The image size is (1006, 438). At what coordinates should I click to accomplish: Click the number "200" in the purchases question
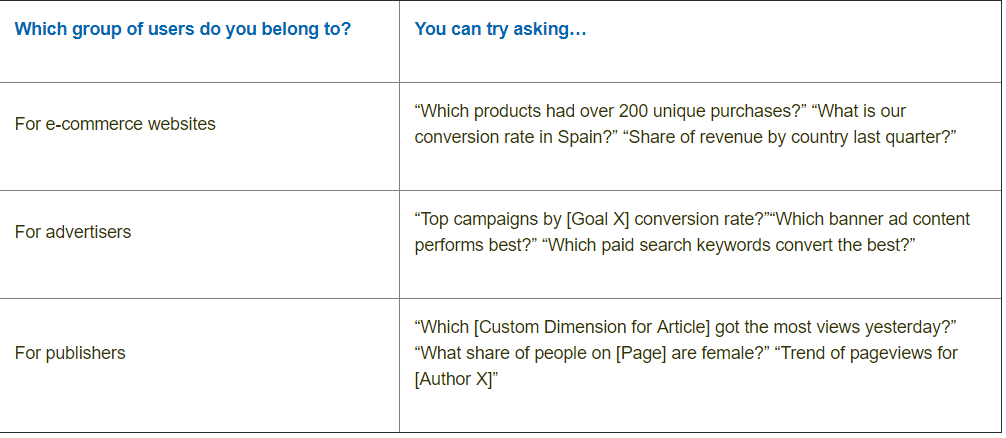[633, 111]
